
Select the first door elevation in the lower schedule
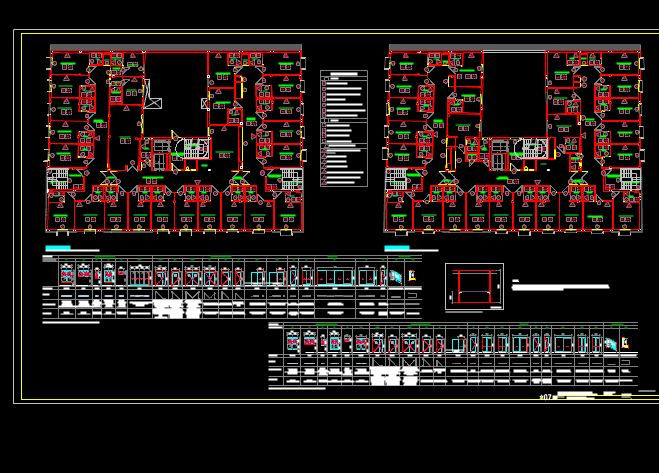coord(293,341)
